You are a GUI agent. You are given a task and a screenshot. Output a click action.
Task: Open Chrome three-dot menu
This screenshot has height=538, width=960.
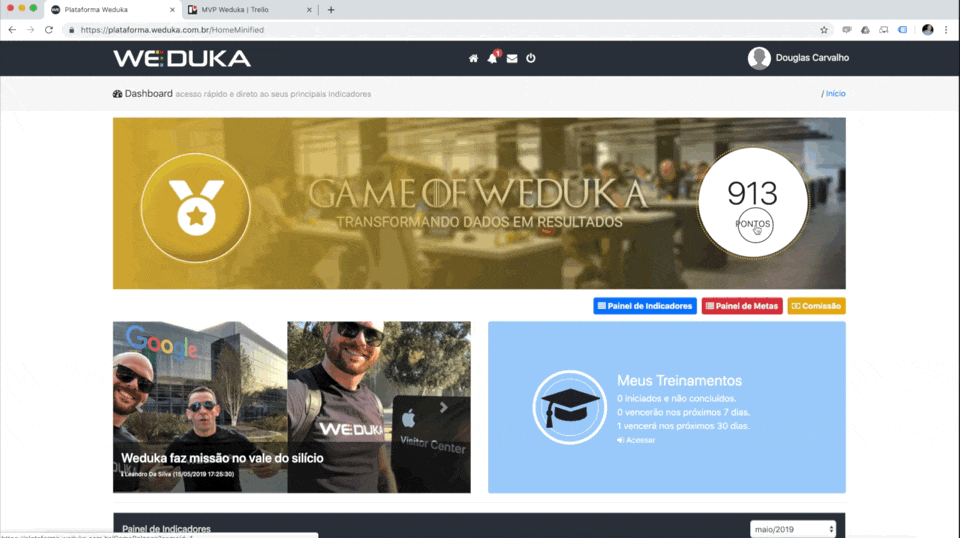click(x=946, y=29)
